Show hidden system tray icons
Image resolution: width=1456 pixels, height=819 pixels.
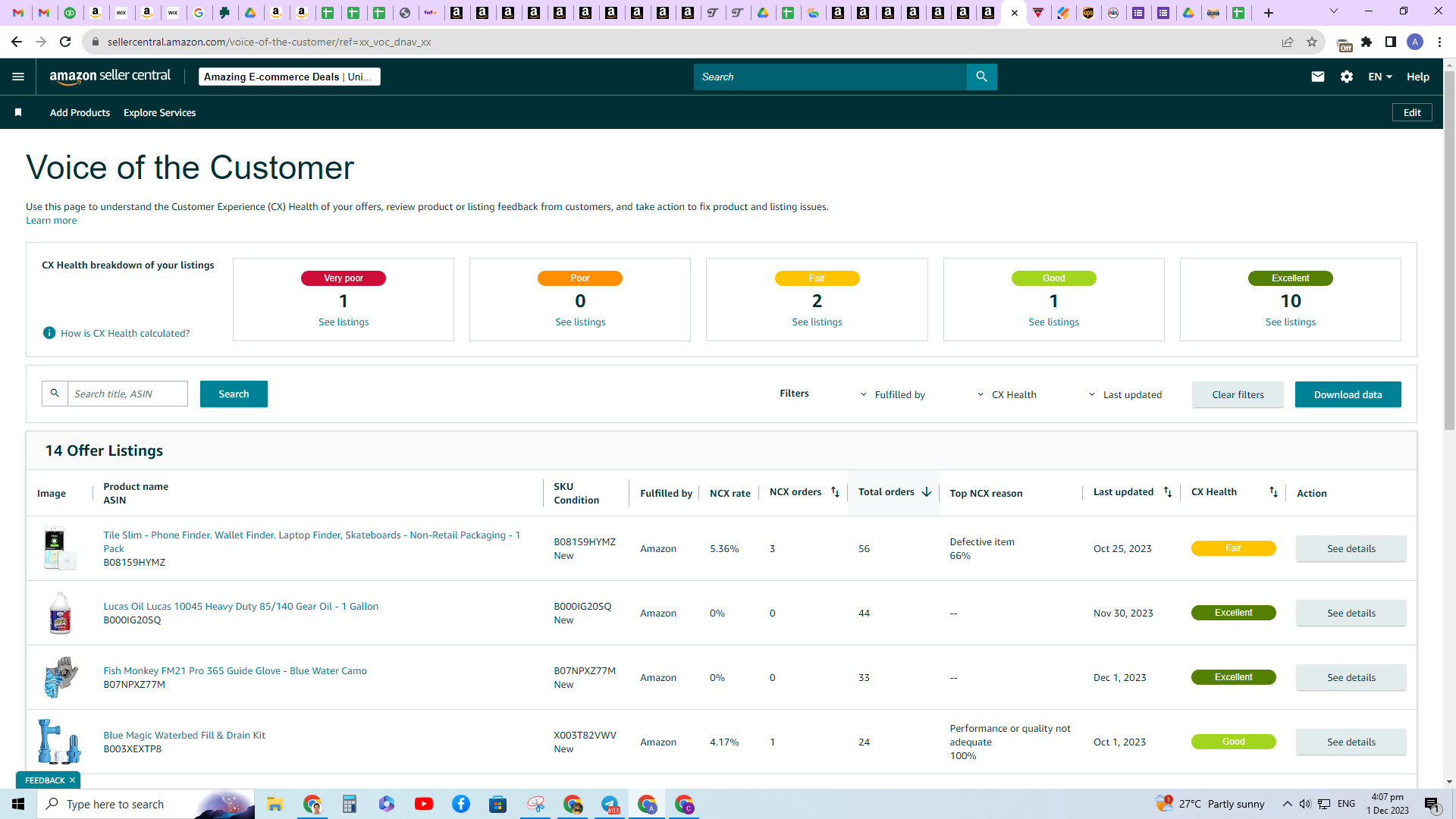[x=1287, y=804]
